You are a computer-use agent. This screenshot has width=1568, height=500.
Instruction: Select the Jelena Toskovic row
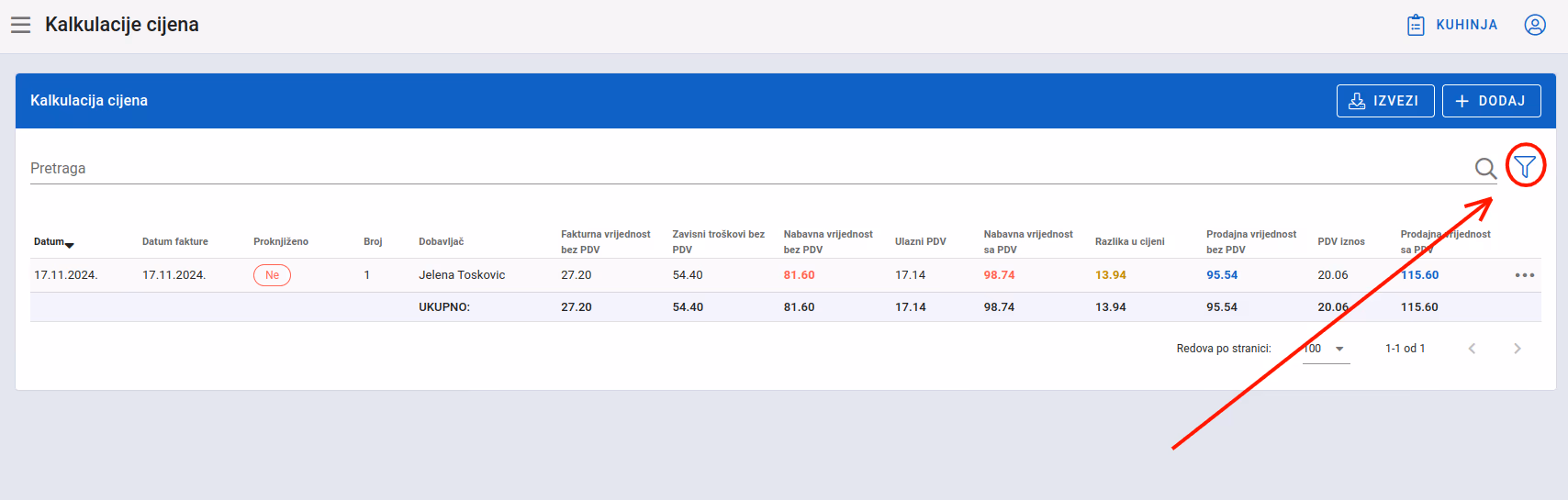[786, 275]
